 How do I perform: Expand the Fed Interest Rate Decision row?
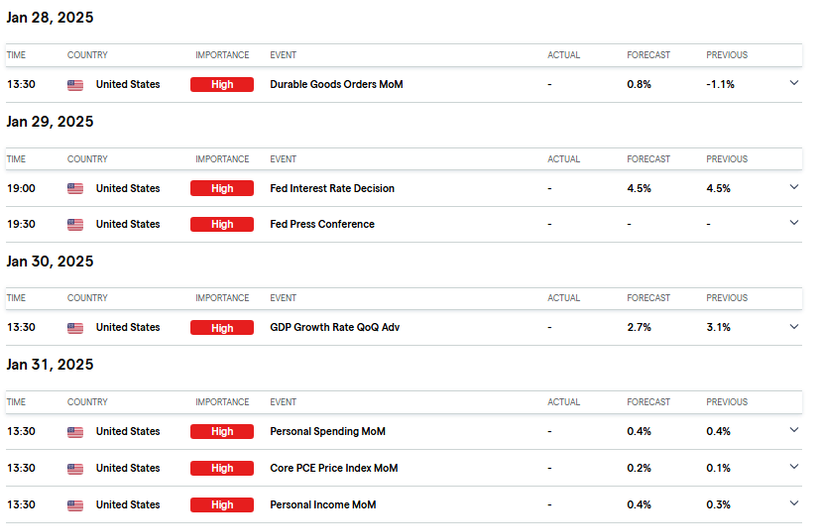click(794, 187)
